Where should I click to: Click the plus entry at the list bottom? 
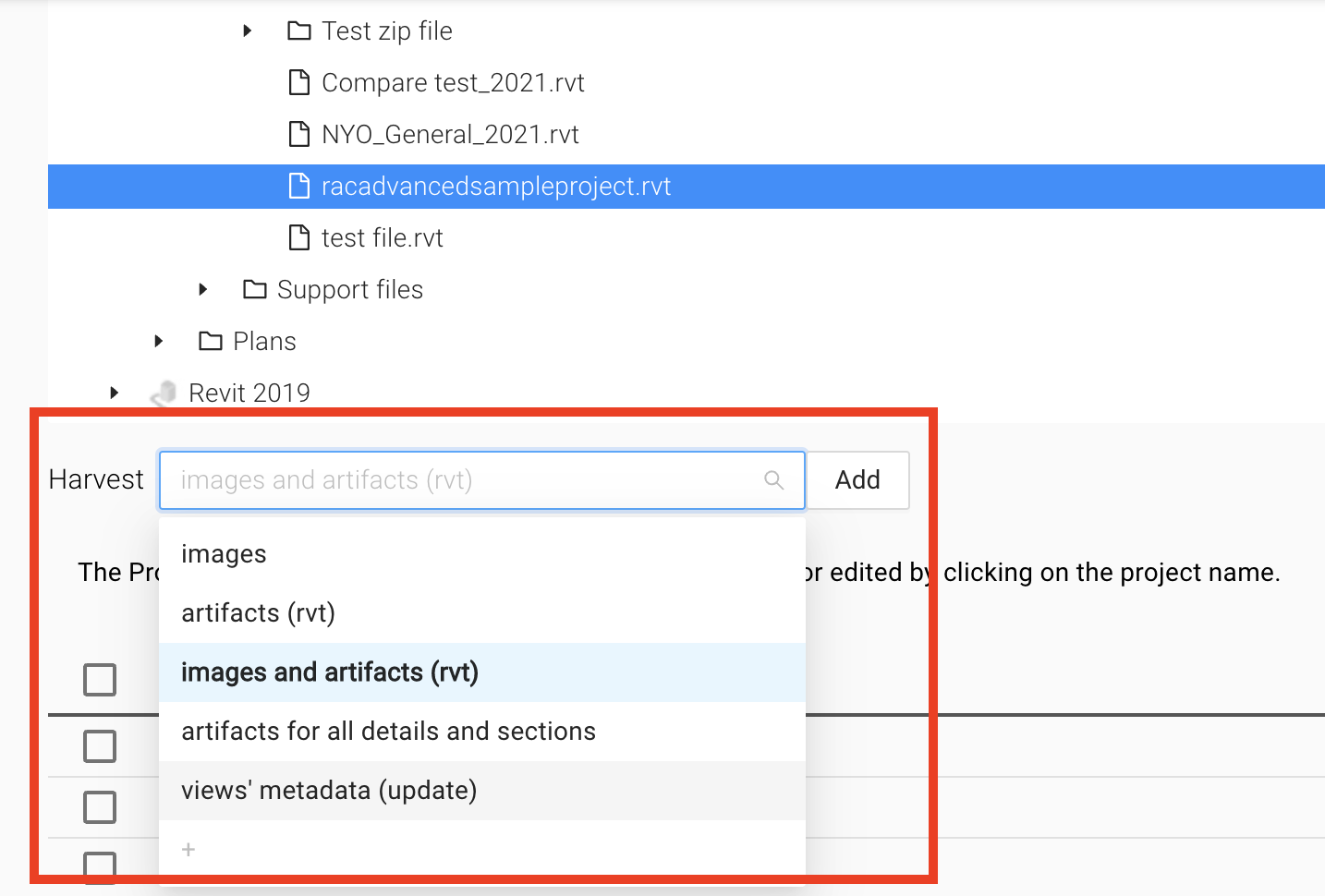(188, 850)
